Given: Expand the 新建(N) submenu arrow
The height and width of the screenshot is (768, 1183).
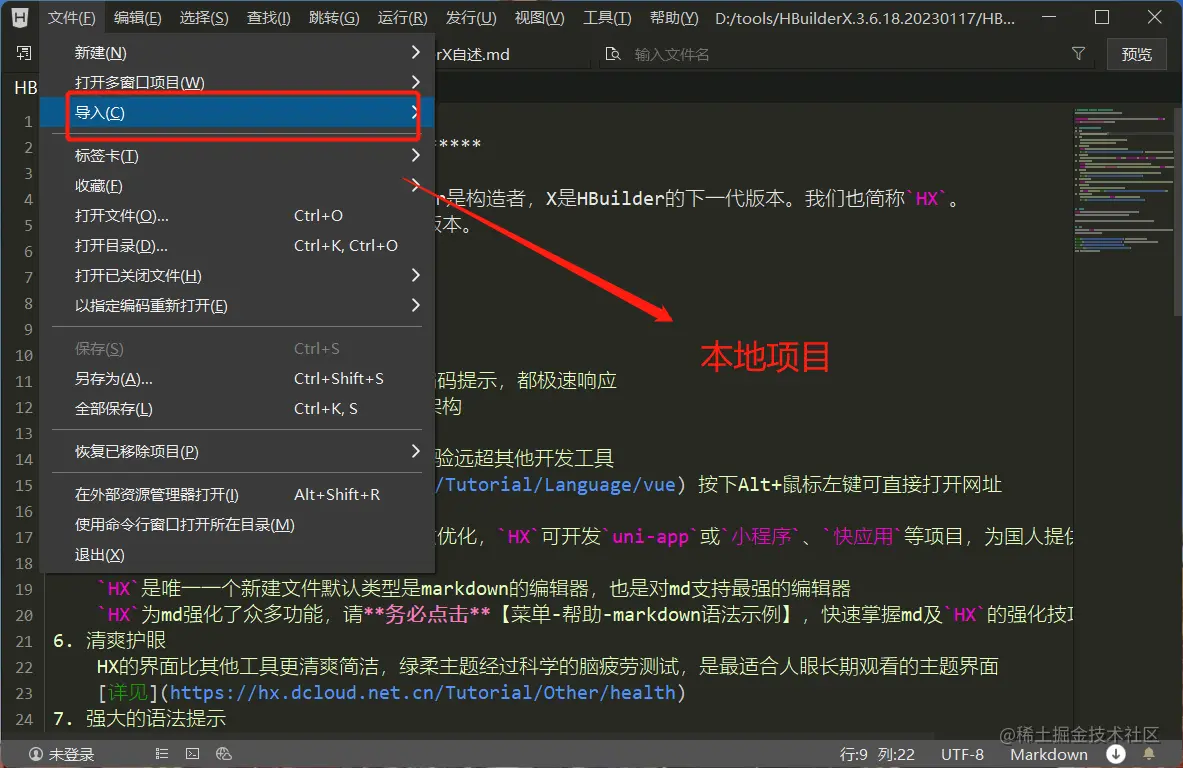Looking at the screenshot, I should [x=416, y=52].
